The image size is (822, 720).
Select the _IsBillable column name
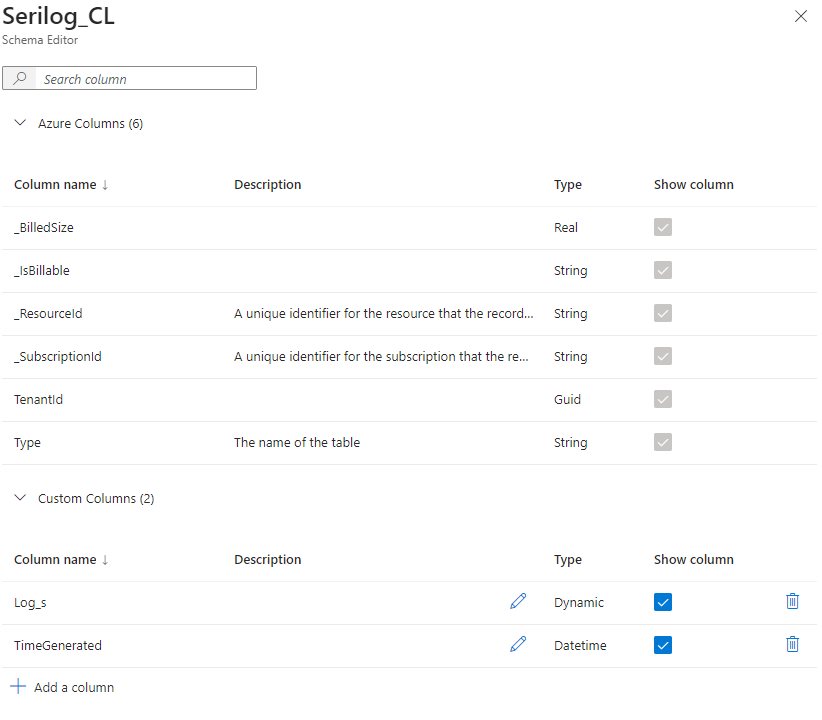coord(42,271)
